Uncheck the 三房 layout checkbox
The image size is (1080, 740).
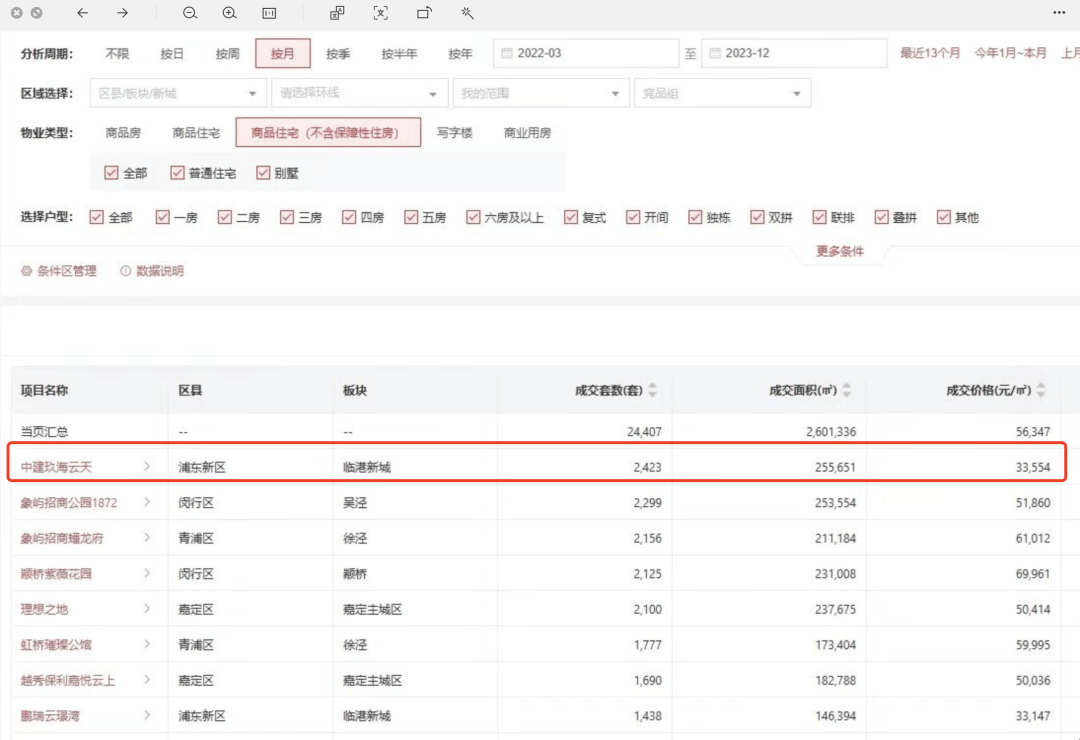pos(287,217)
